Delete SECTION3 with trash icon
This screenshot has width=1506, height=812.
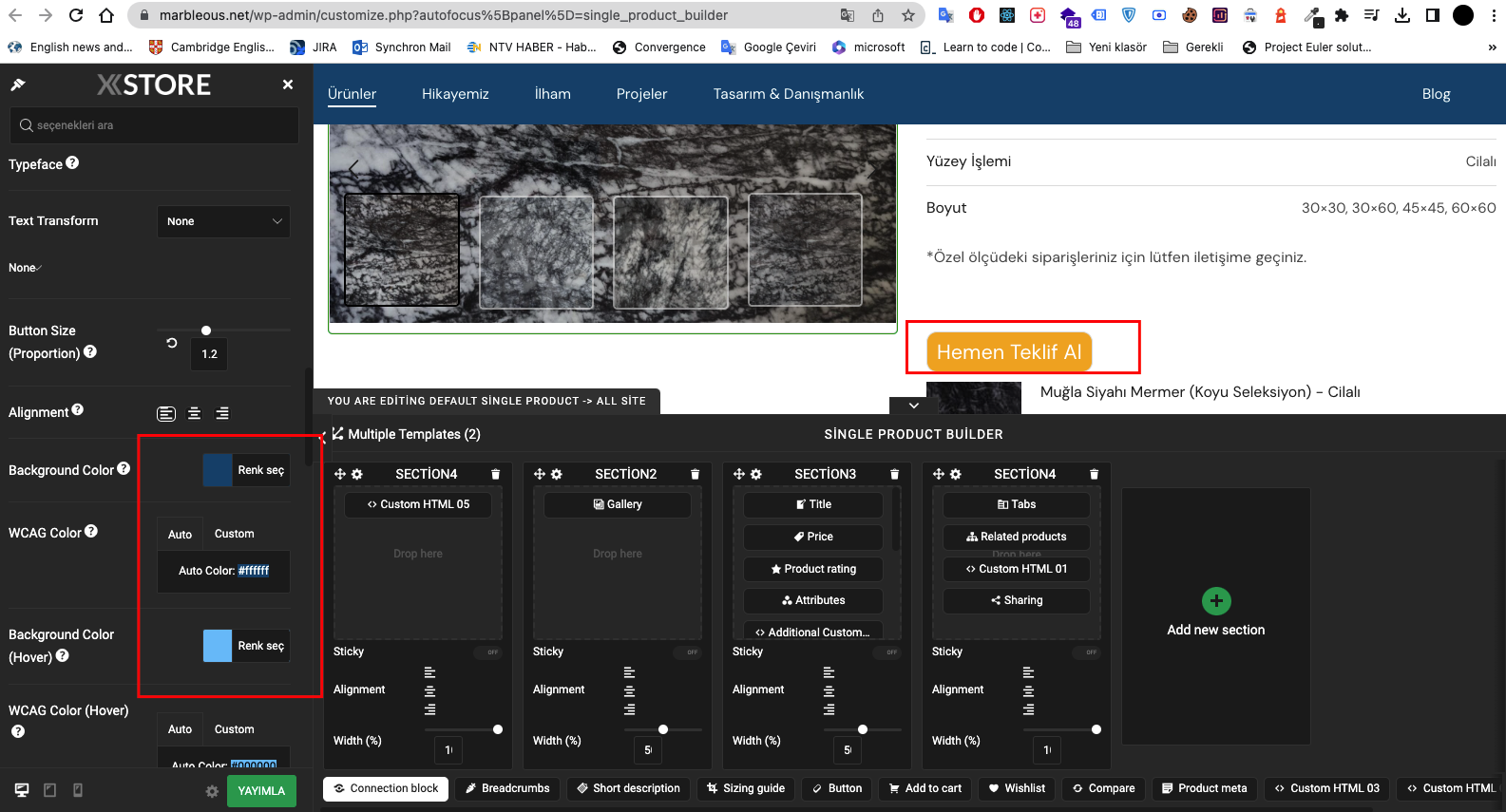pos(894,474)
